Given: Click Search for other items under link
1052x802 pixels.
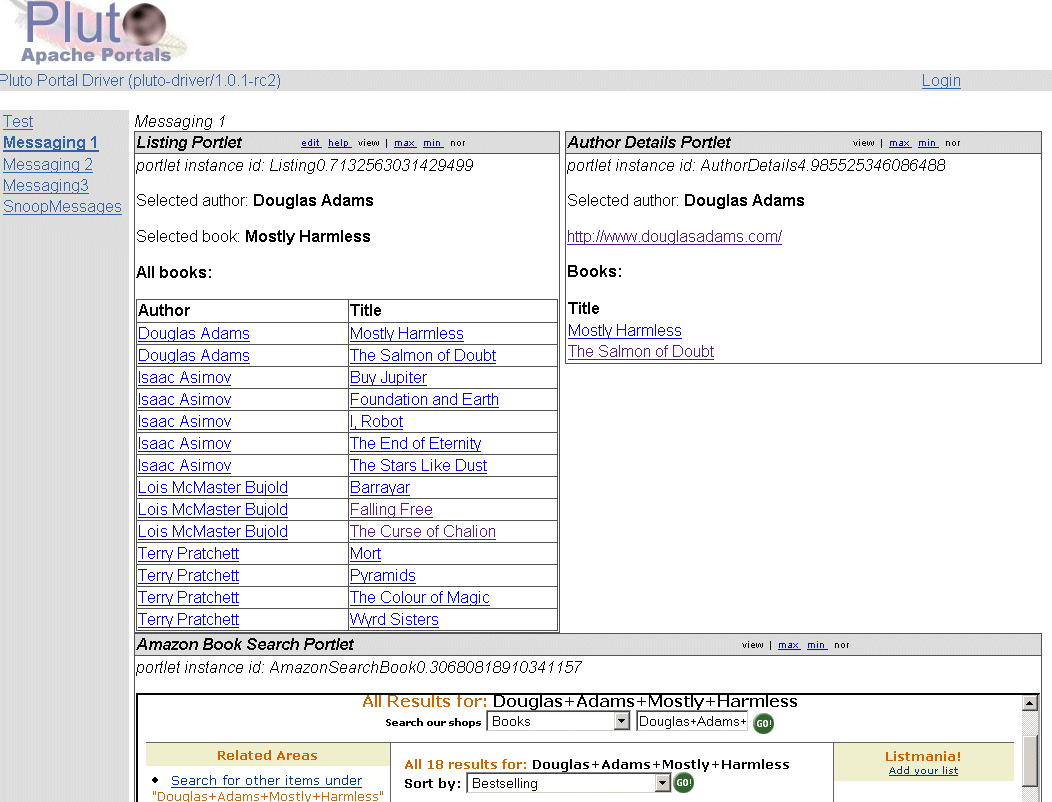Looking at the screenshot, I should click(266, 781).
